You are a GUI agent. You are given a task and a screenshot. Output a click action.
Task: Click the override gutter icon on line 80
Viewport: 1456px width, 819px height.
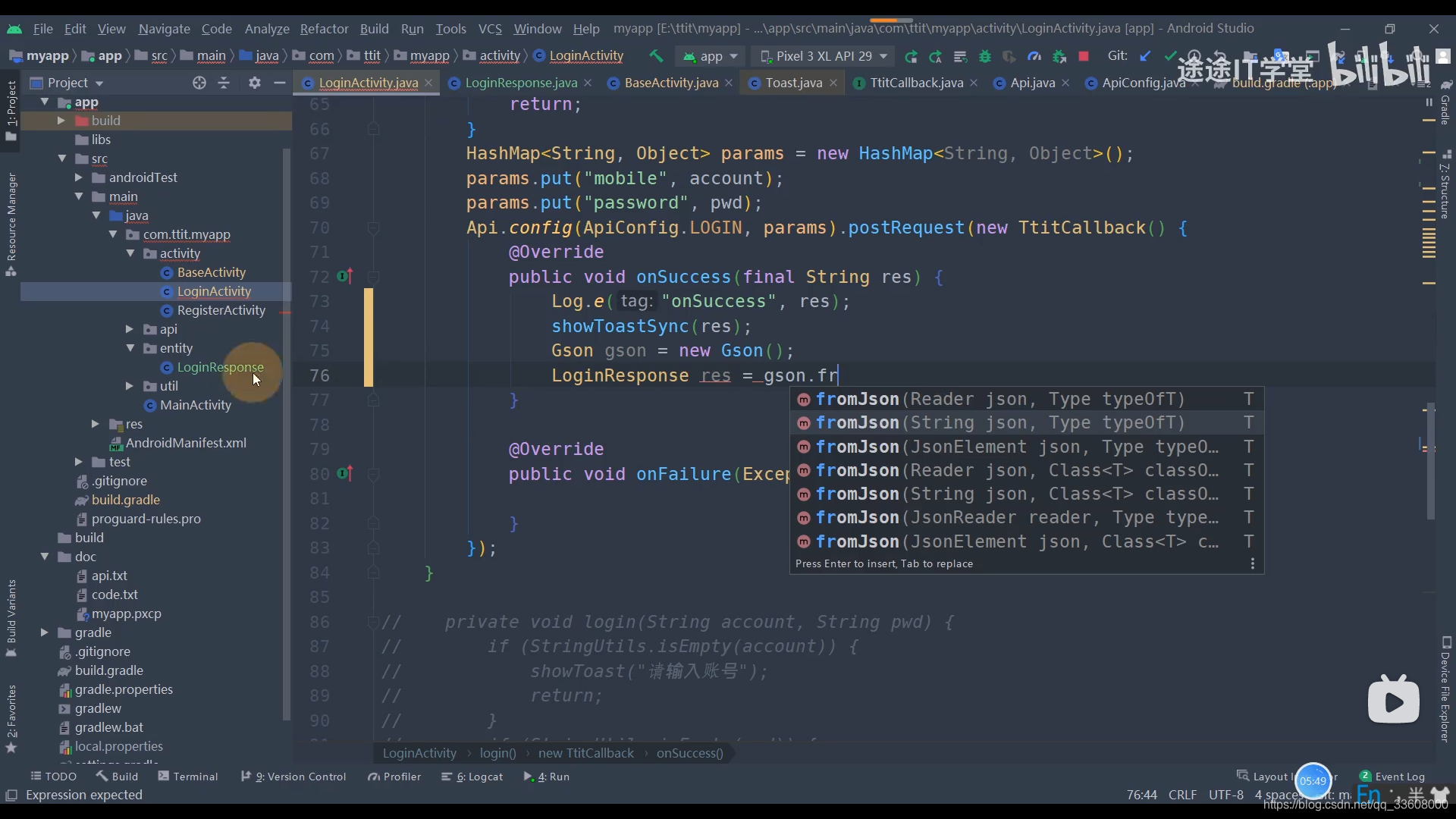tap(345, 474)
